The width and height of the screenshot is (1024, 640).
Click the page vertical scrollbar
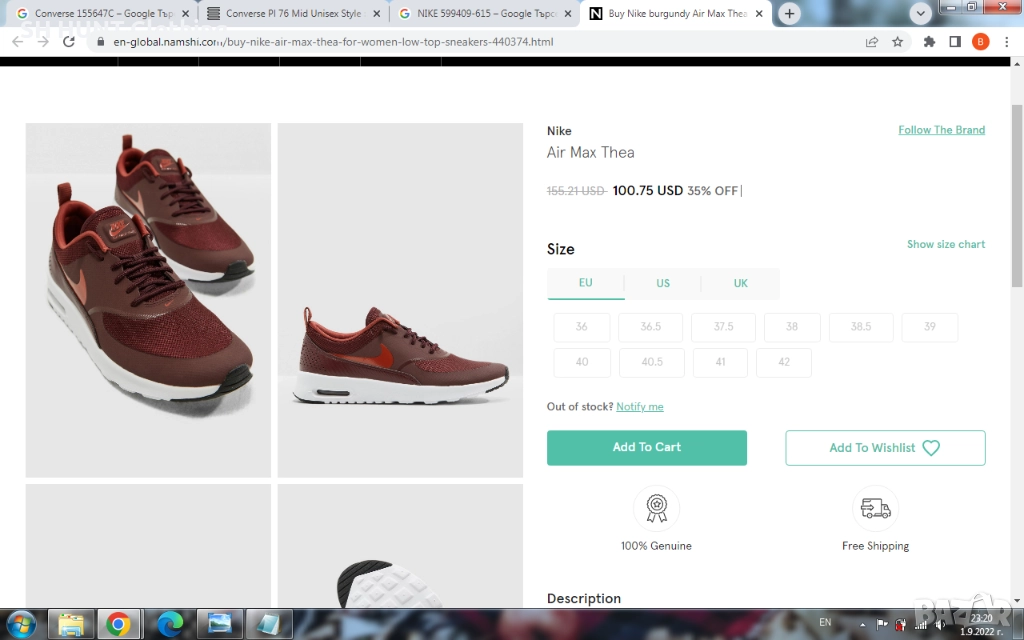[x=1016, y=200]
